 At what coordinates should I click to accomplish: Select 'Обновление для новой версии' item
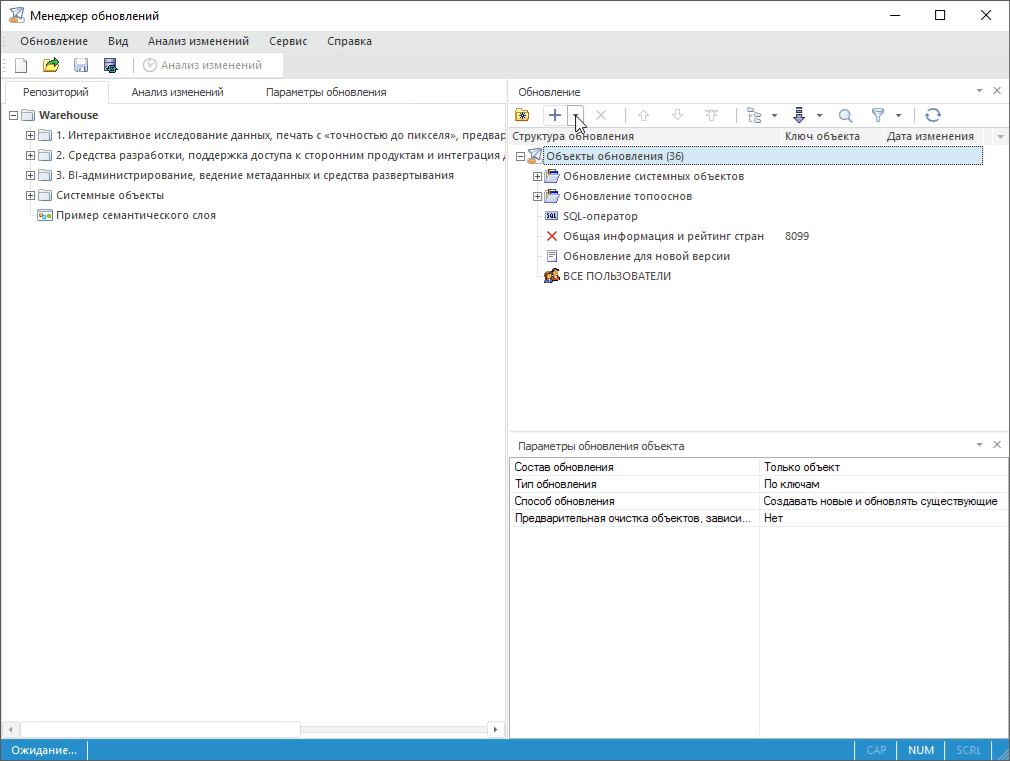[x=646, y=256]
